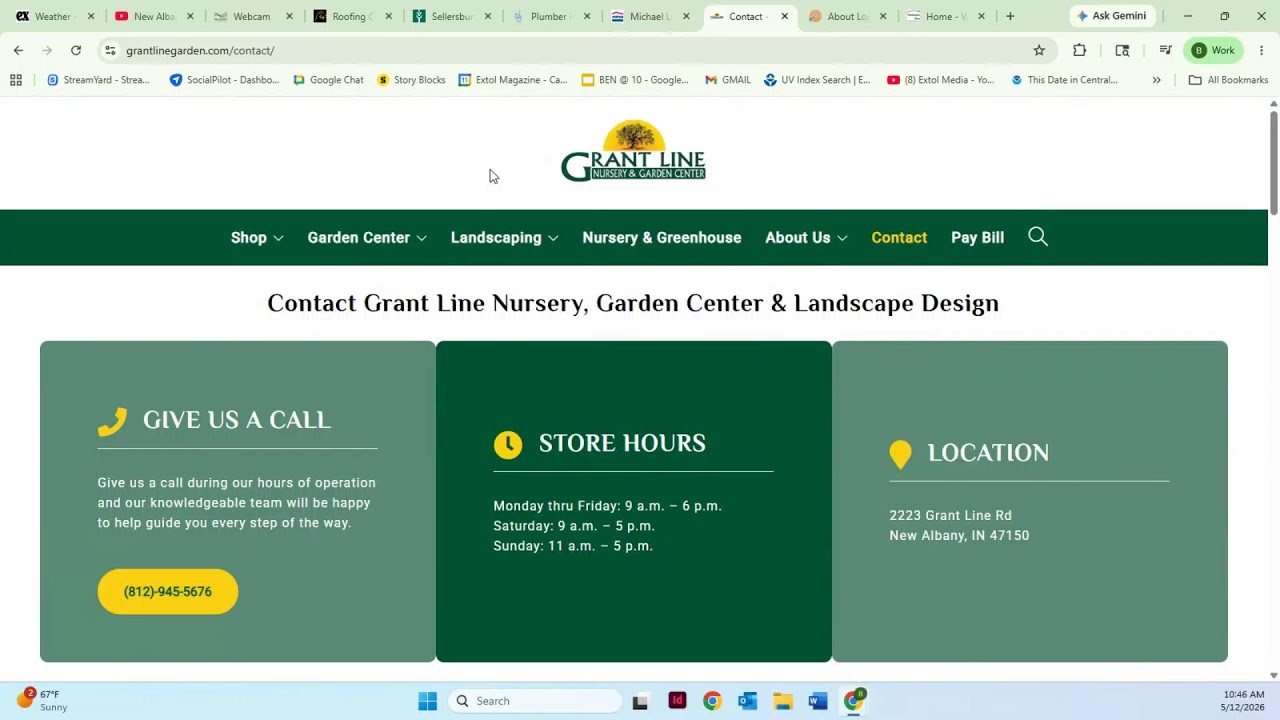
Task: Open the Chrome extensions puzzle icon
Action: point(1079,50)
